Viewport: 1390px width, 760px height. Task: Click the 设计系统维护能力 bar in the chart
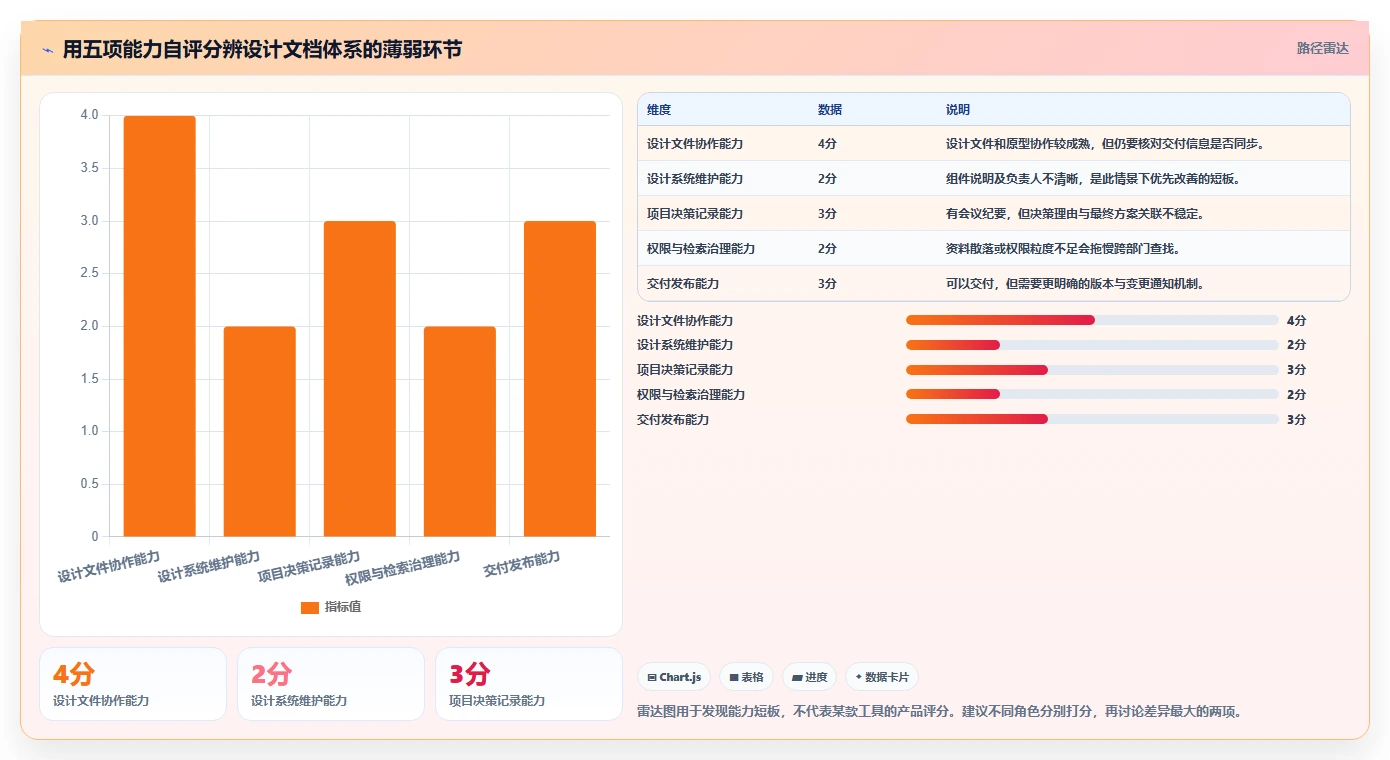point(260,431)
